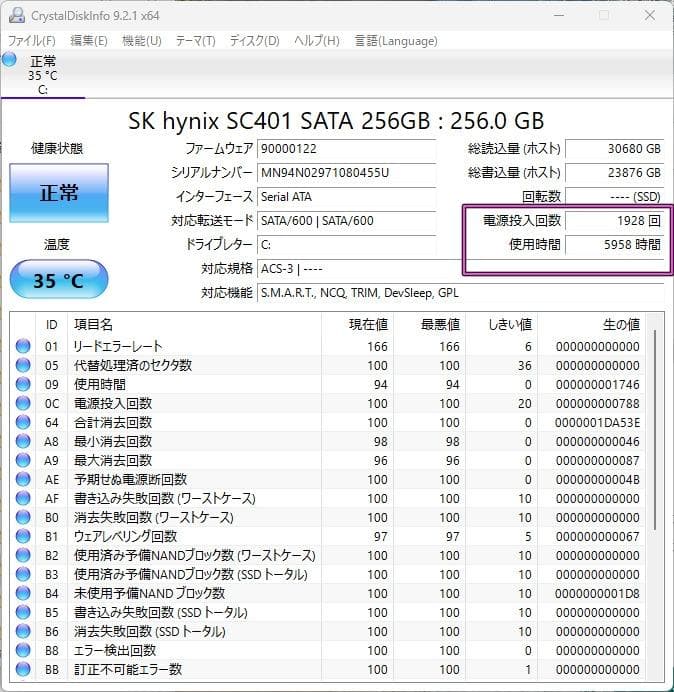The image size is (674, 692).
Task: Click status orb beside ID 0C 電源投入回数 row
Action: tap(23, 403)
